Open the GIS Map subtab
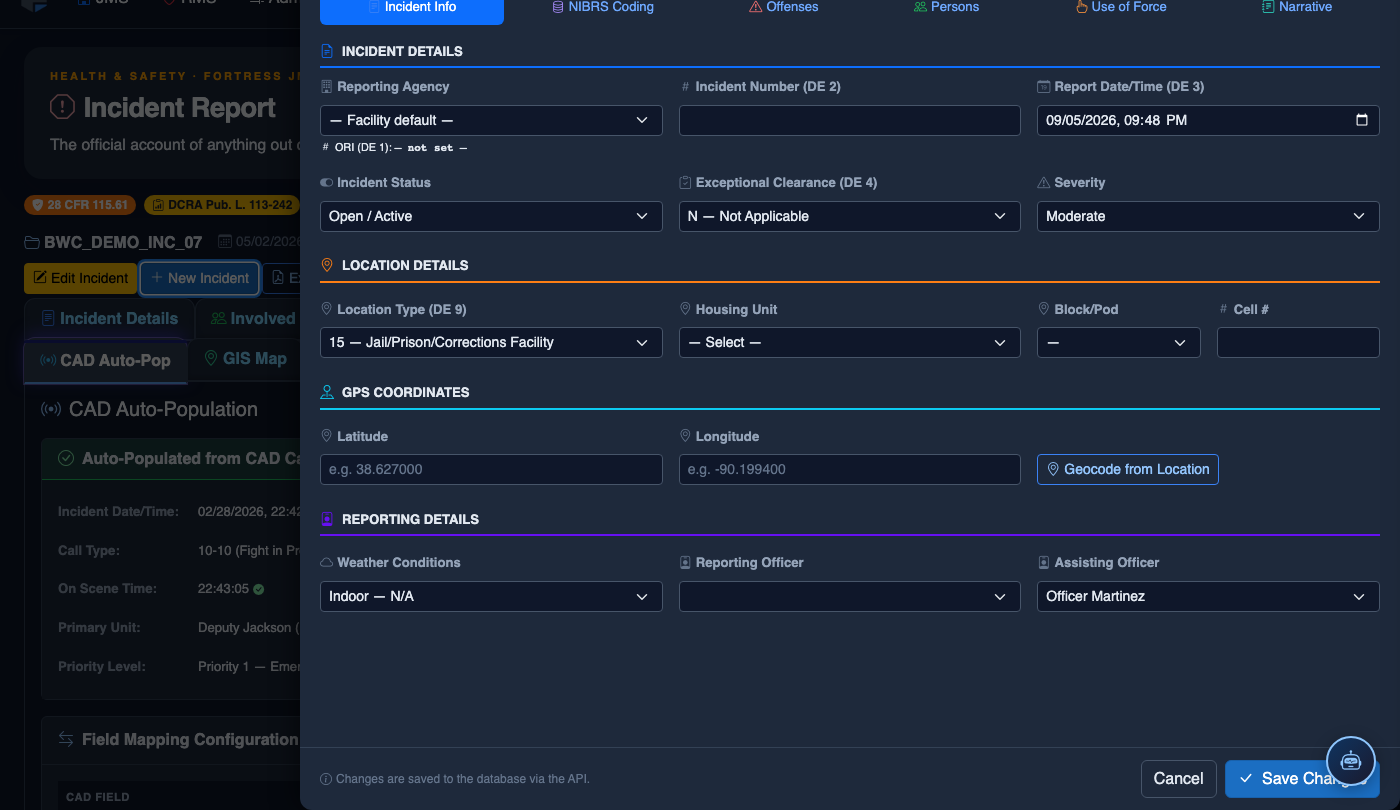This screenshot has width=1400, height=810. (245, 359)
